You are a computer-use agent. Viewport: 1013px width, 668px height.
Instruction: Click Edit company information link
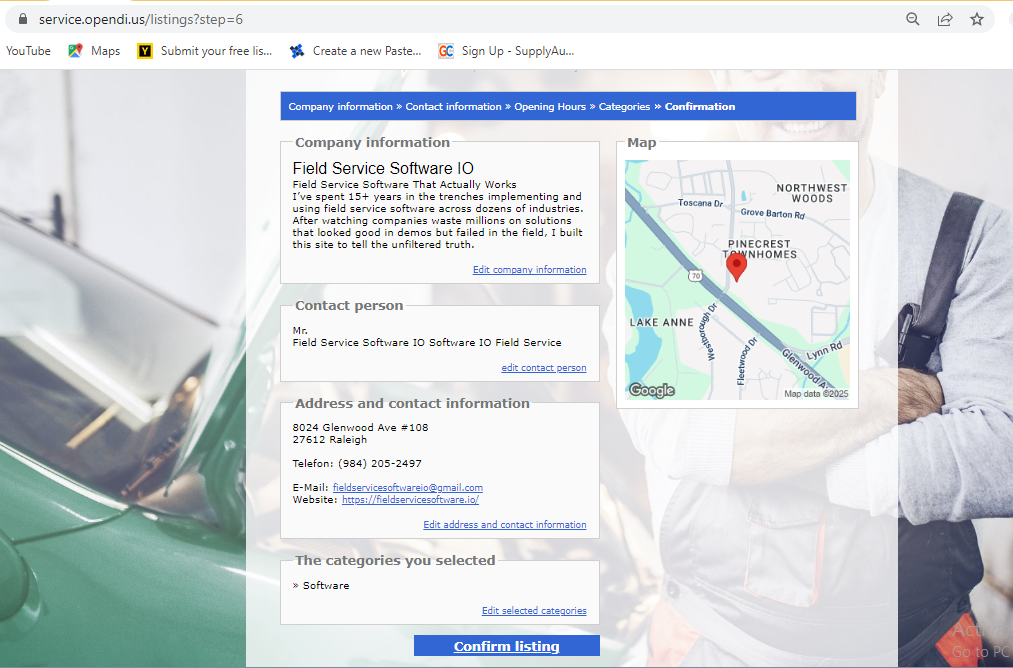(530, 269)
